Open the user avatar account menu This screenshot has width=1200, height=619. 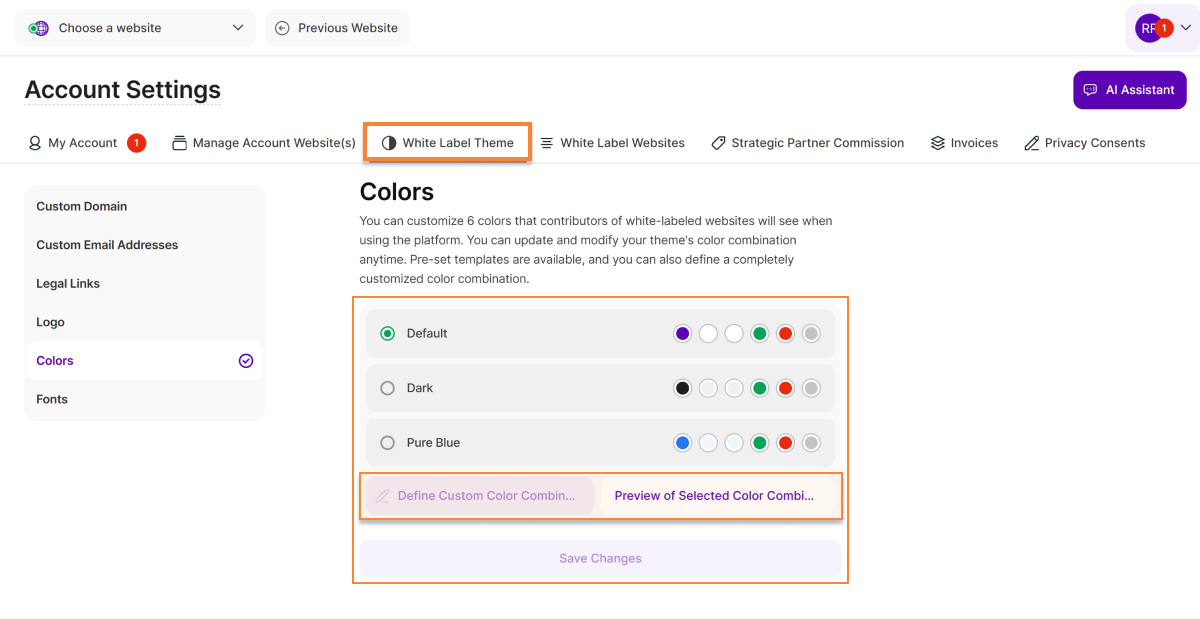(1149, 28)
